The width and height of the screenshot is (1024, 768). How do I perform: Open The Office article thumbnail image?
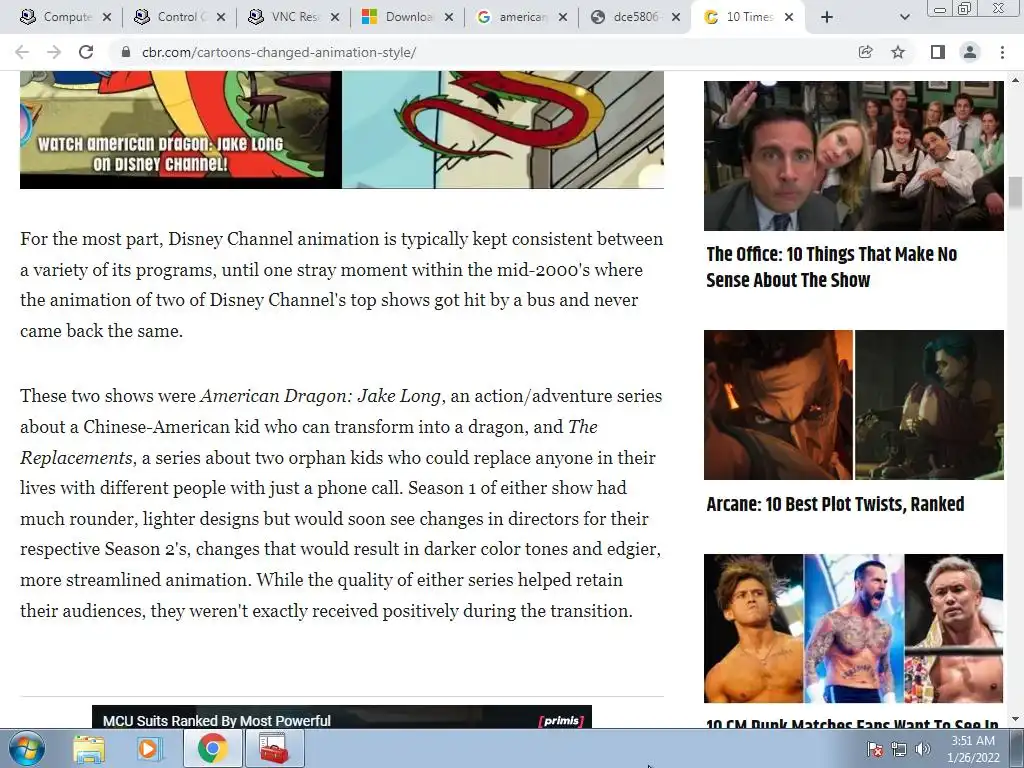point(854,155)
